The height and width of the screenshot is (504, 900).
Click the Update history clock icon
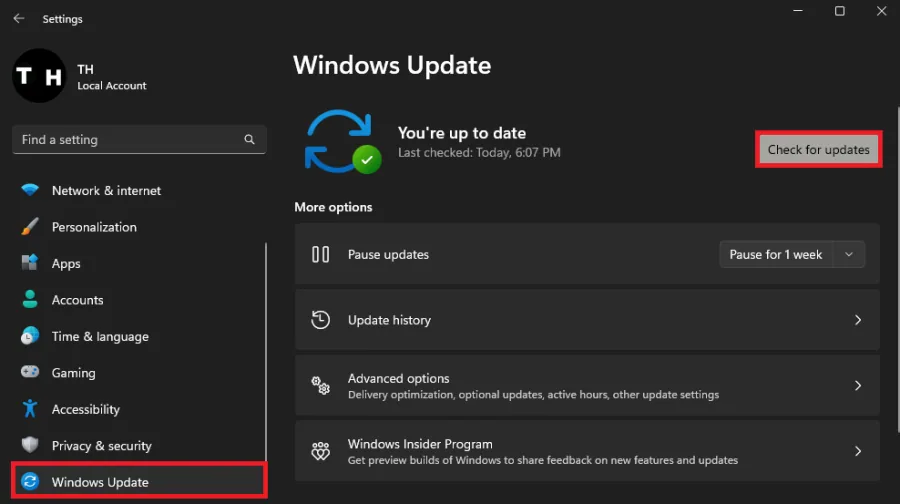coord(320,320)
